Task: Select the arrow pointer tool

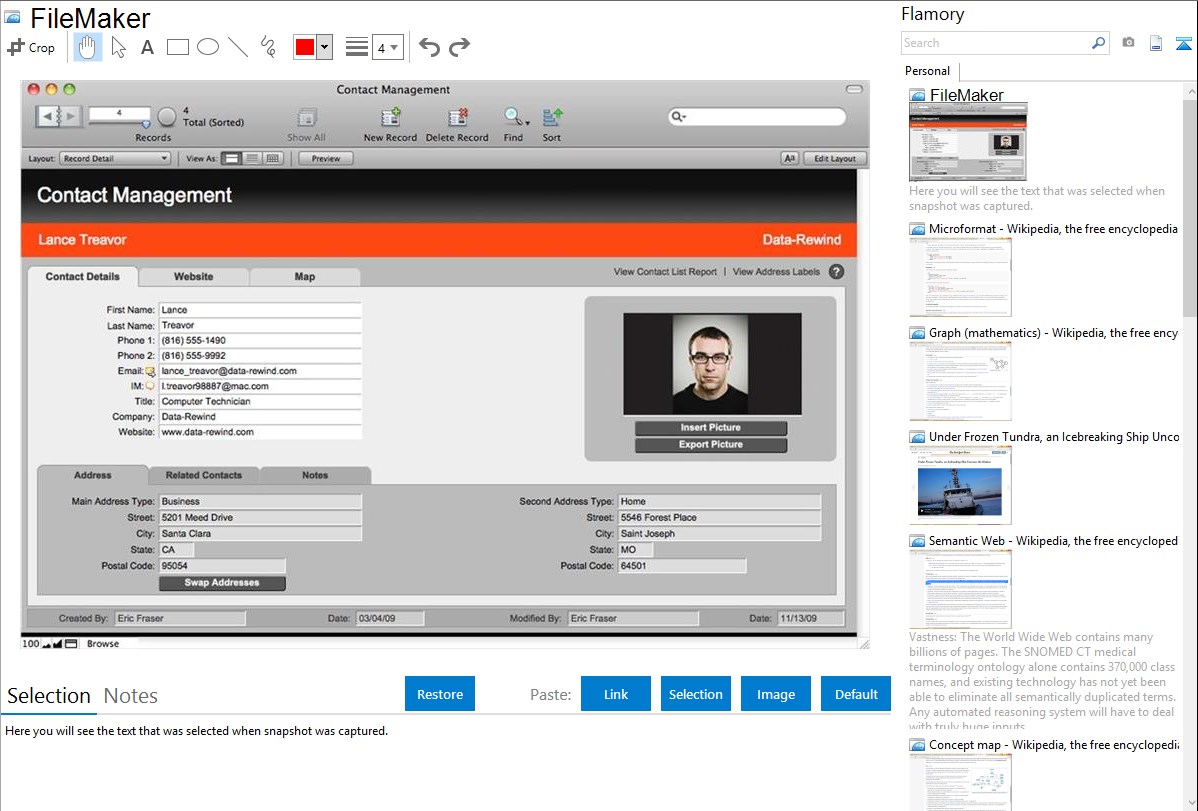Action: 118,47
